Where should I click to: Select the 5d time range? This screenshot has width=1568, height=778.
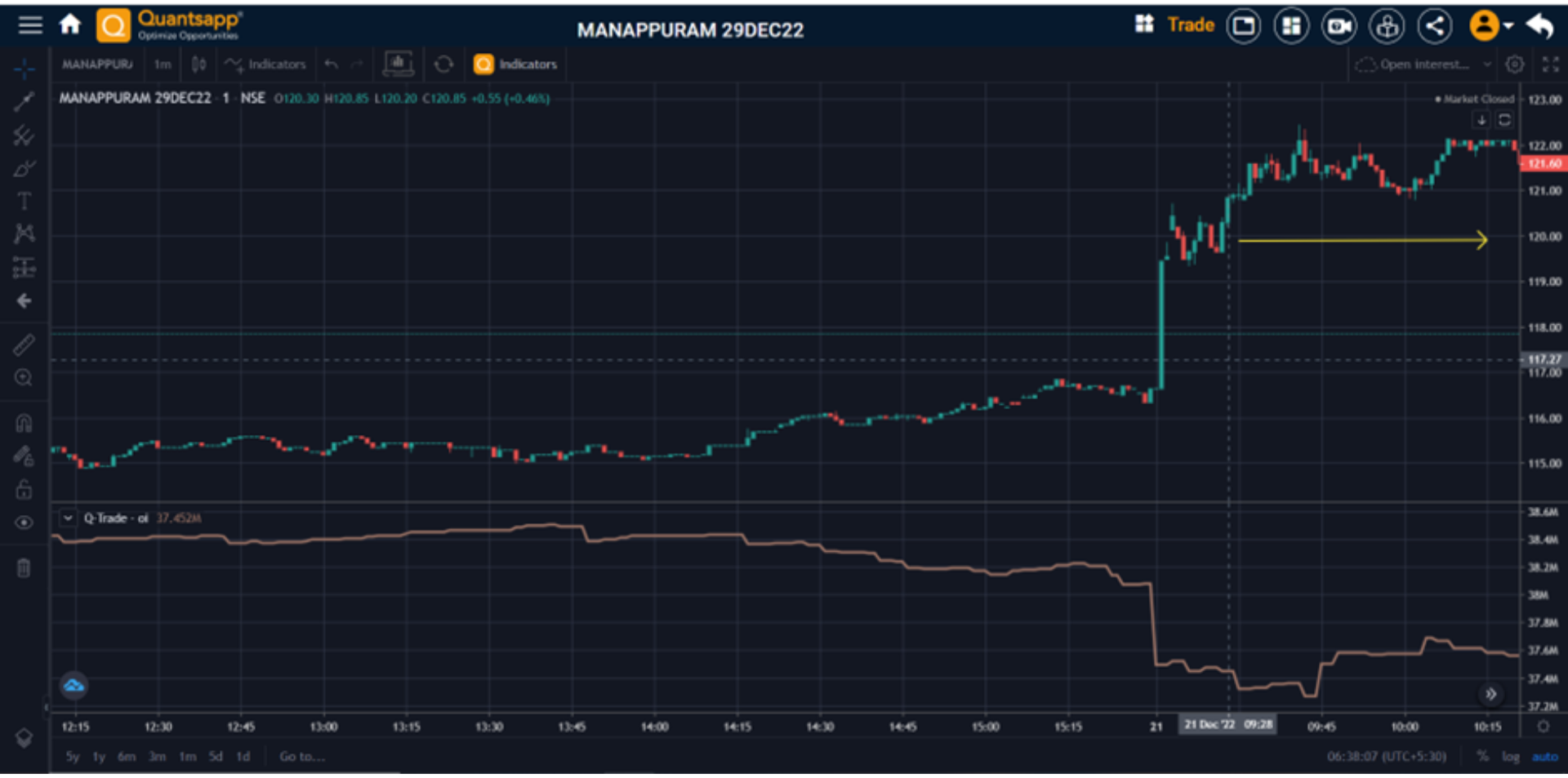click(x=216, y=757)
